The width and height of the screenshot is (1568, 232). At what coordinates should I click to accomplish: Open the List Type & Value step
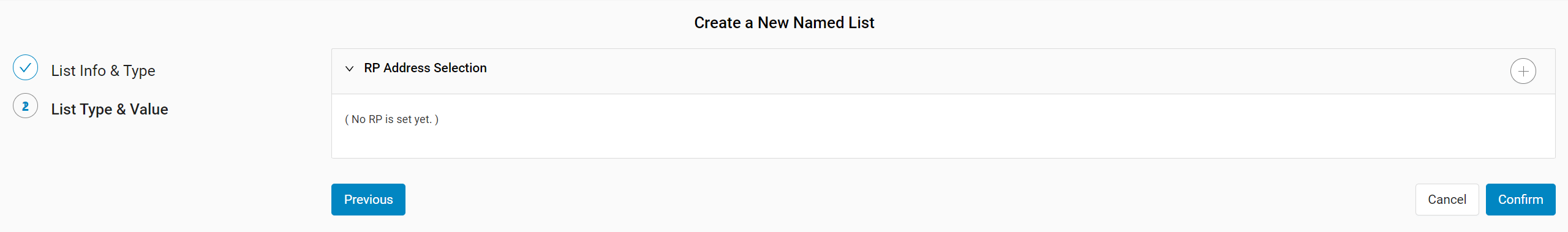point(110,109)
